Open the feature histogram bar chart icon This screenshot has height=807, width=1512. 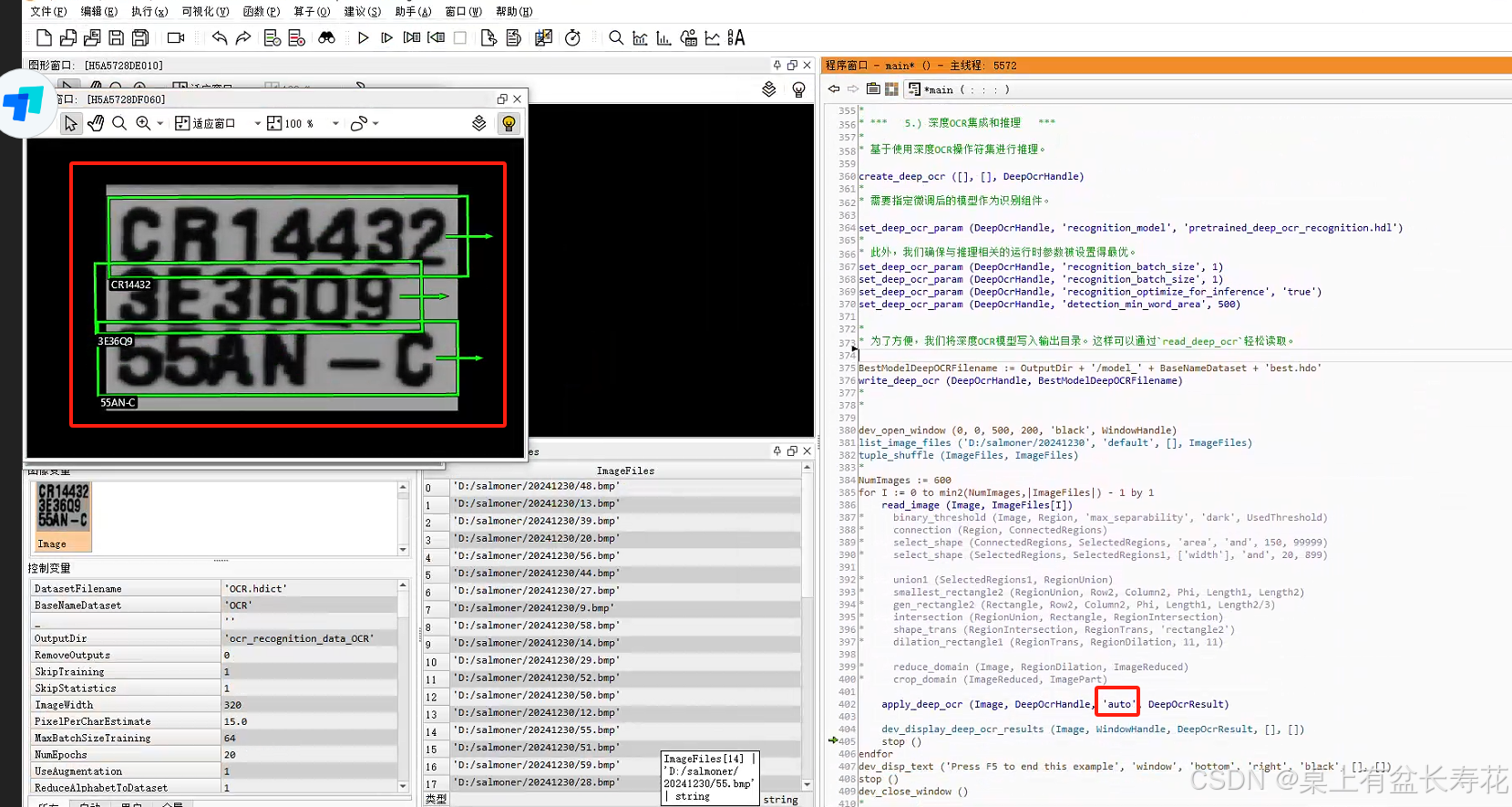663,37
